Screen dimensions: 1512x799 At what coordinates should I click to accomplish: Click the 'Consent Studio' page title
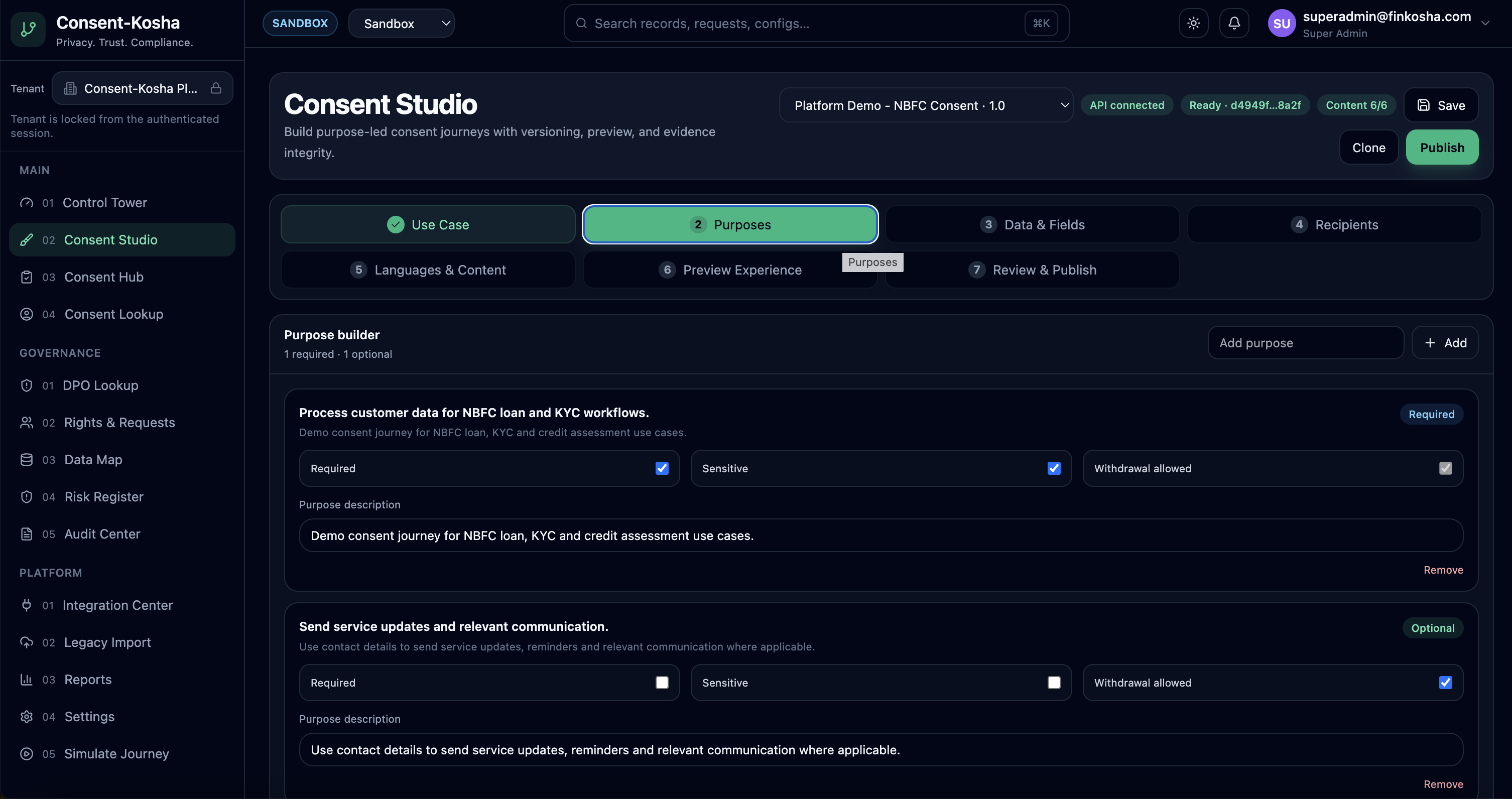coord(381,104)
